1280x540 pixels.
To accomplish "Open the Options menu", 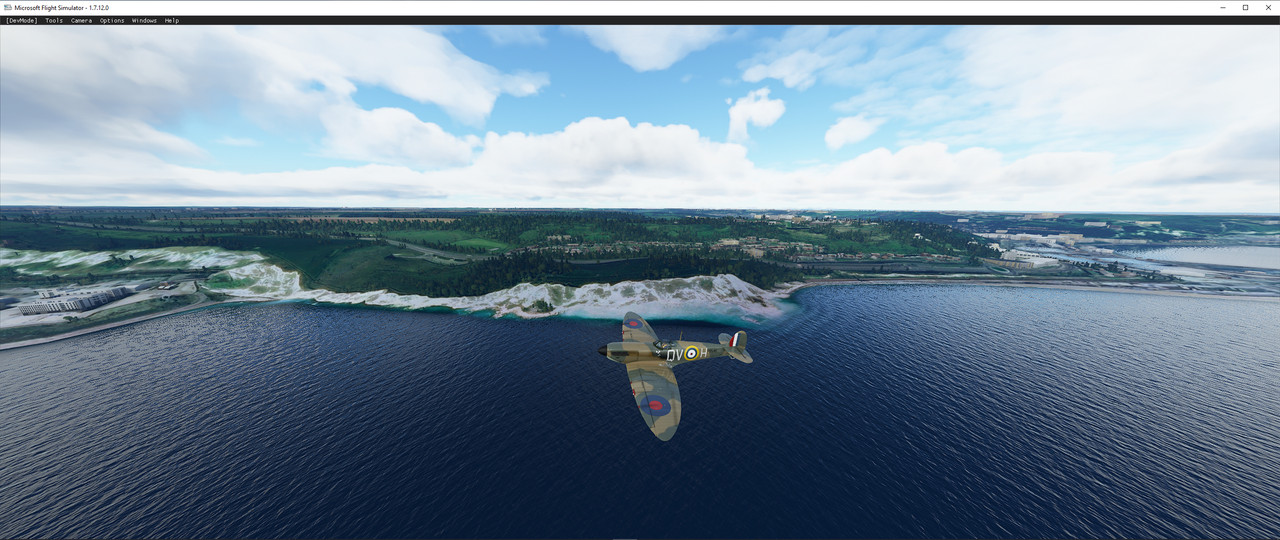I will point(112,20).
